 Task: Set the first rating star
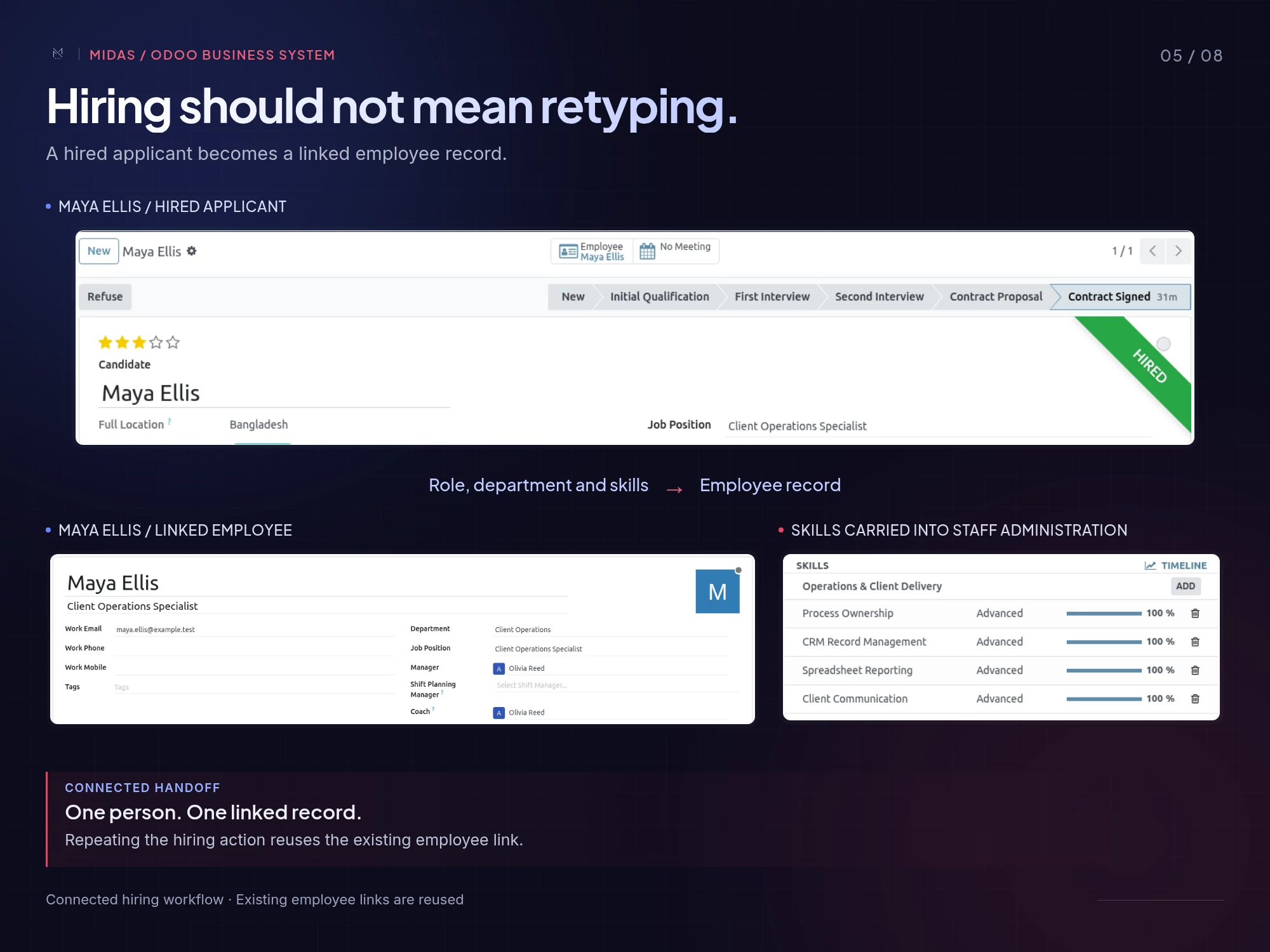point(105,343)
